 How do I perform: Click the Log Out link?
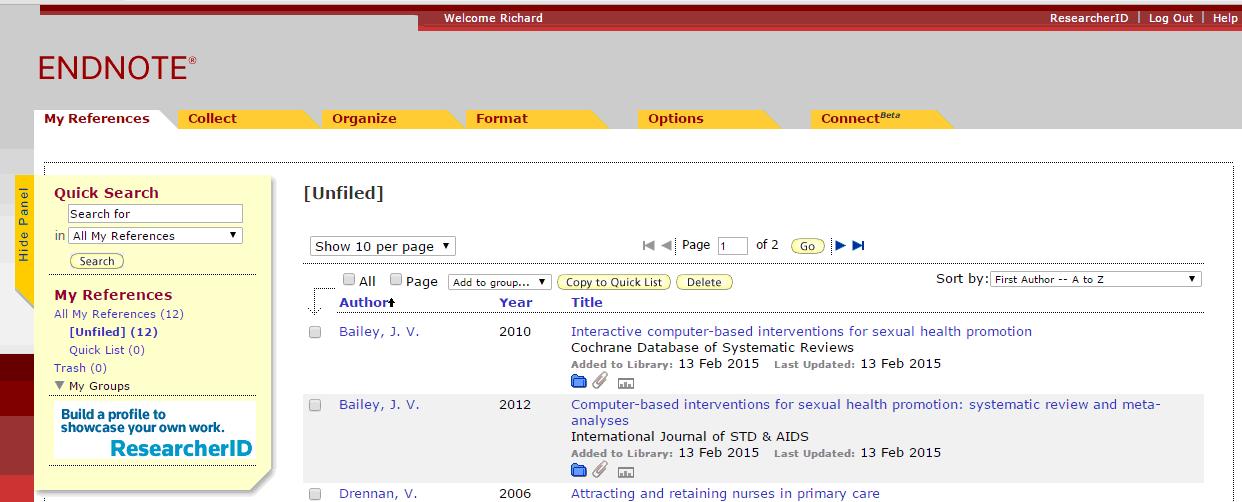tap(1170, 18)
